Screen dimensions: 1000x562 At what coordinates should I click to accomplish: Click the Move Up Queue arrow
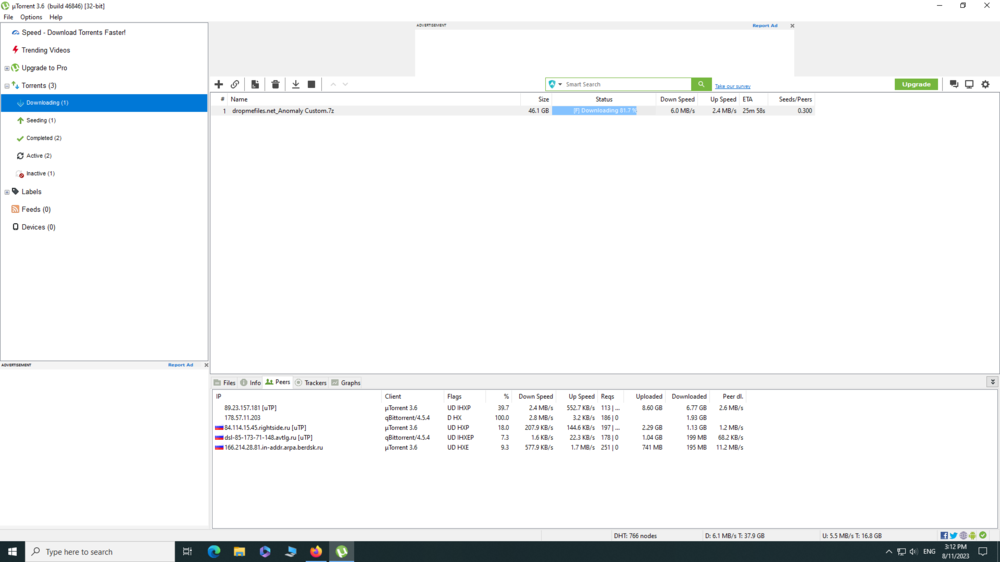[333, 84]
